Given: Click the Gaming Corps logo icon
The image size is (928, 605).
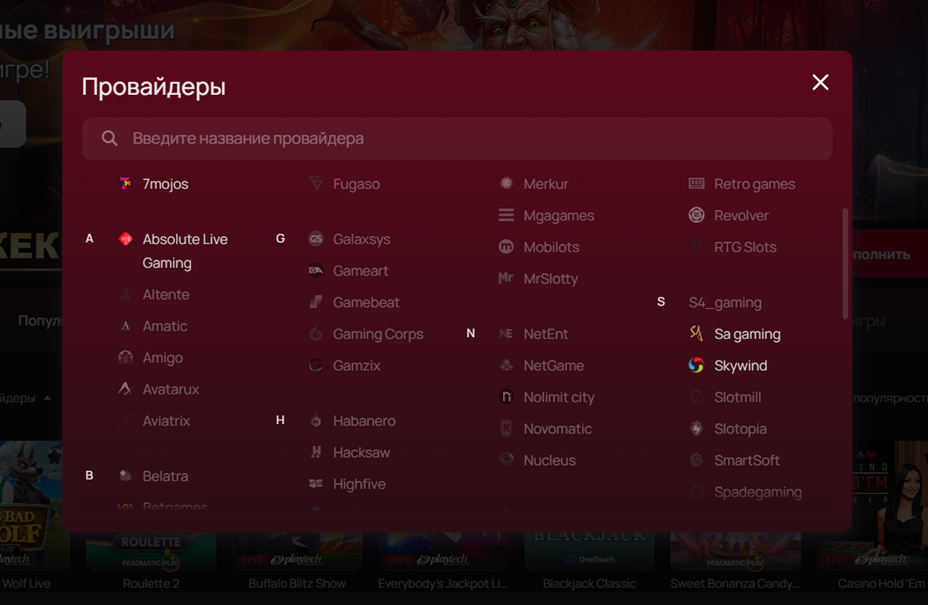Looking at the screenshot, I should tap(316, 334).
